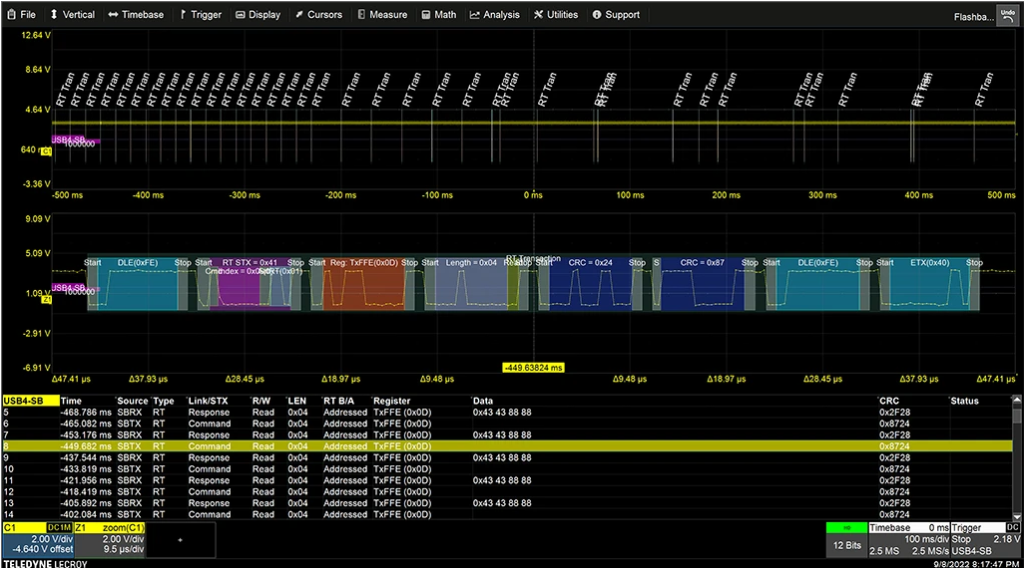Select the cursor readout -449.63824 ms
1024x568 pixels.
534,368
